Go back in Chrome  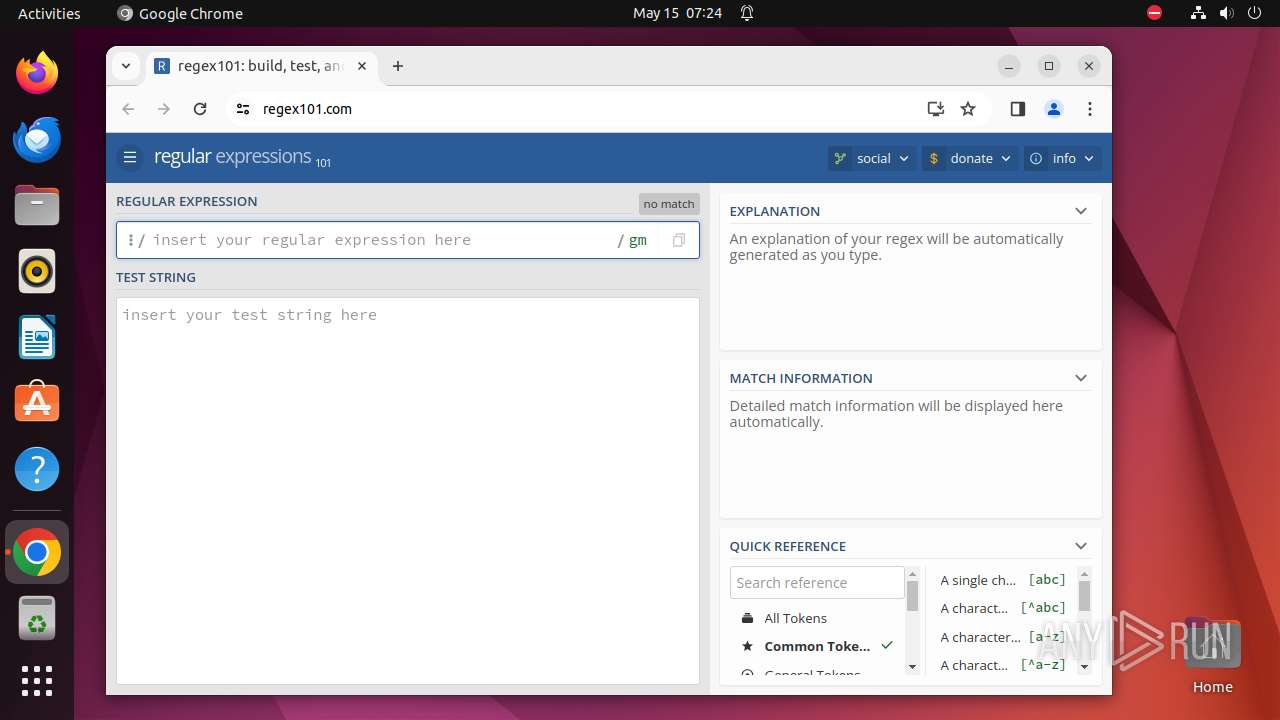pos(128,109)
